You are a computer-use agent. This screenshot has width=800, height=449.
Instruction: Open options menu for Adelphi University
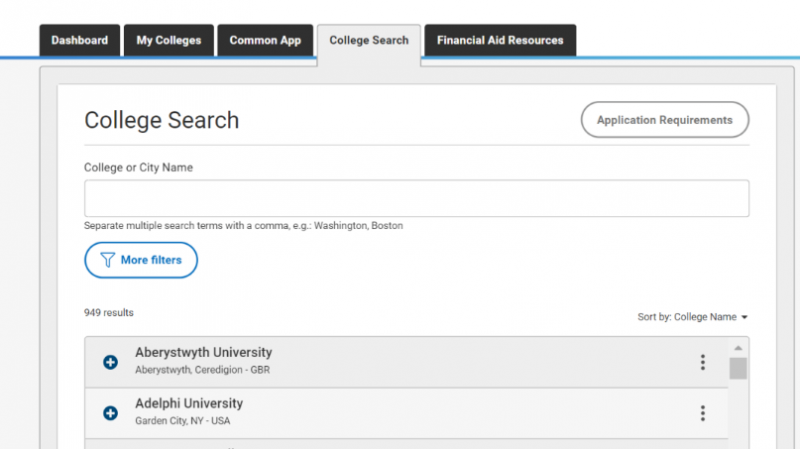tap(703, 413)
